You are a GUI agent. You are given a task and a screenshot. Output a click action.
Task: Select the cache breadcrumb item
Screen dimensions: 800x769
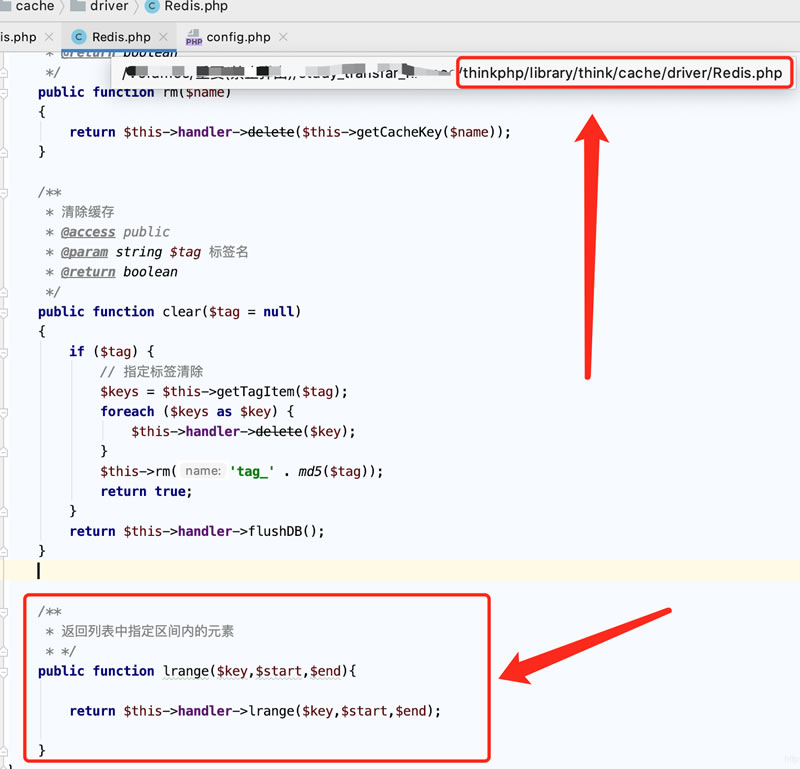tap(35, 6)
